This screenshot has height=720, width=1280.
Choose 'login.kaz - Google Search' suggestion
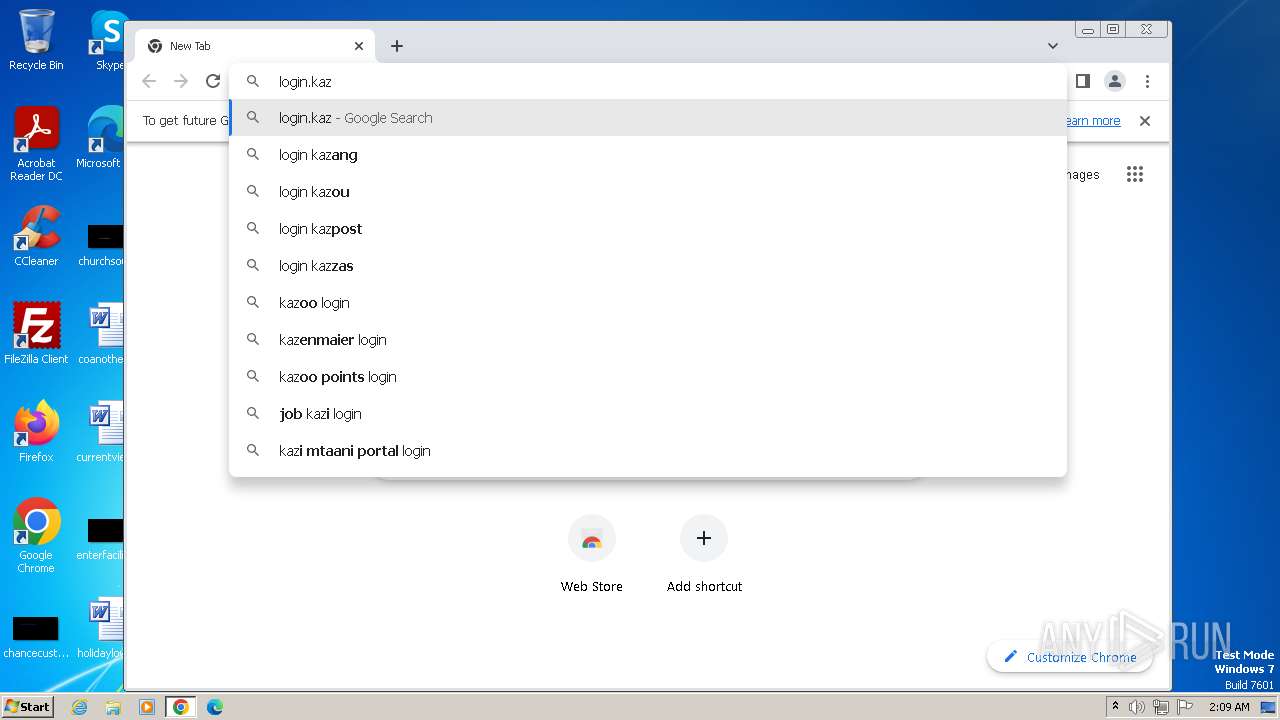coord(648,118)
